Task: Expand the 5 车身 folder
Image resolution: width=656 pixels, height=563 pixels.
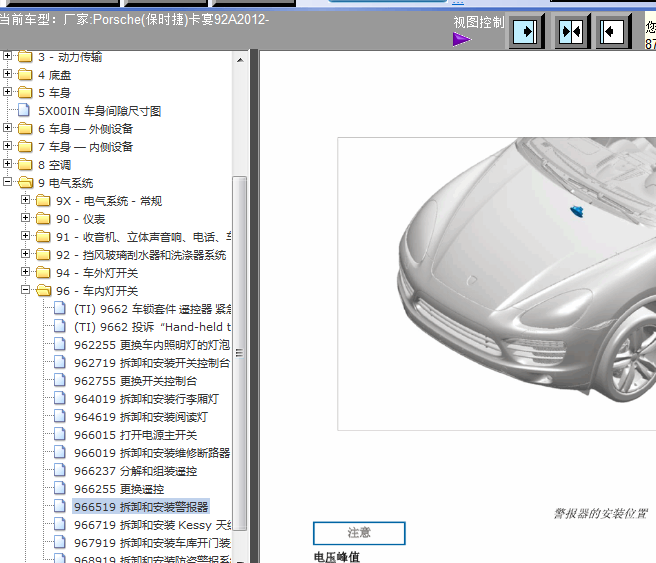Action: (x=7, y=92)
